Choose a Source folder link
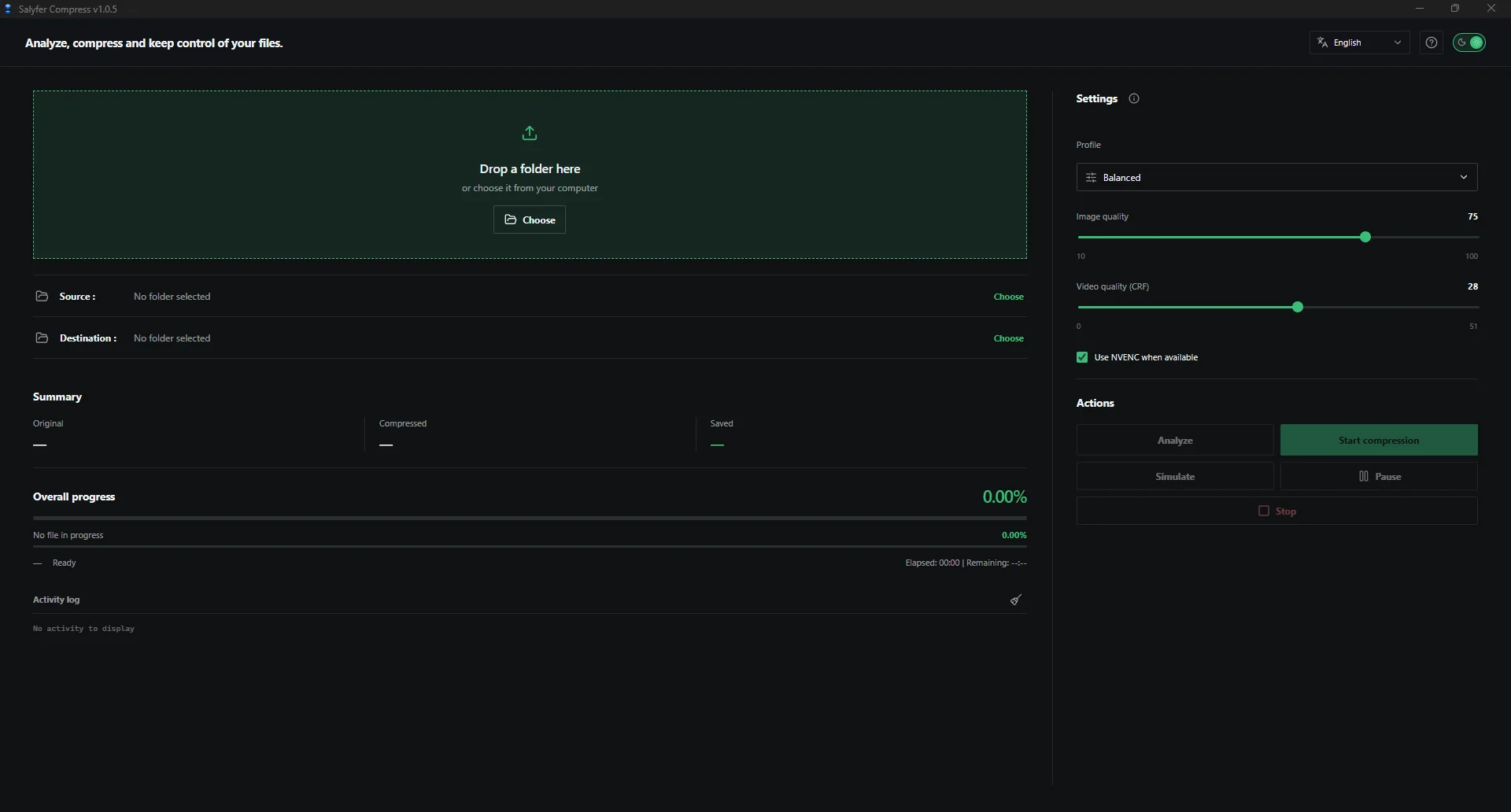This screenshot has width=1511, height=812. click(1008, 297)
